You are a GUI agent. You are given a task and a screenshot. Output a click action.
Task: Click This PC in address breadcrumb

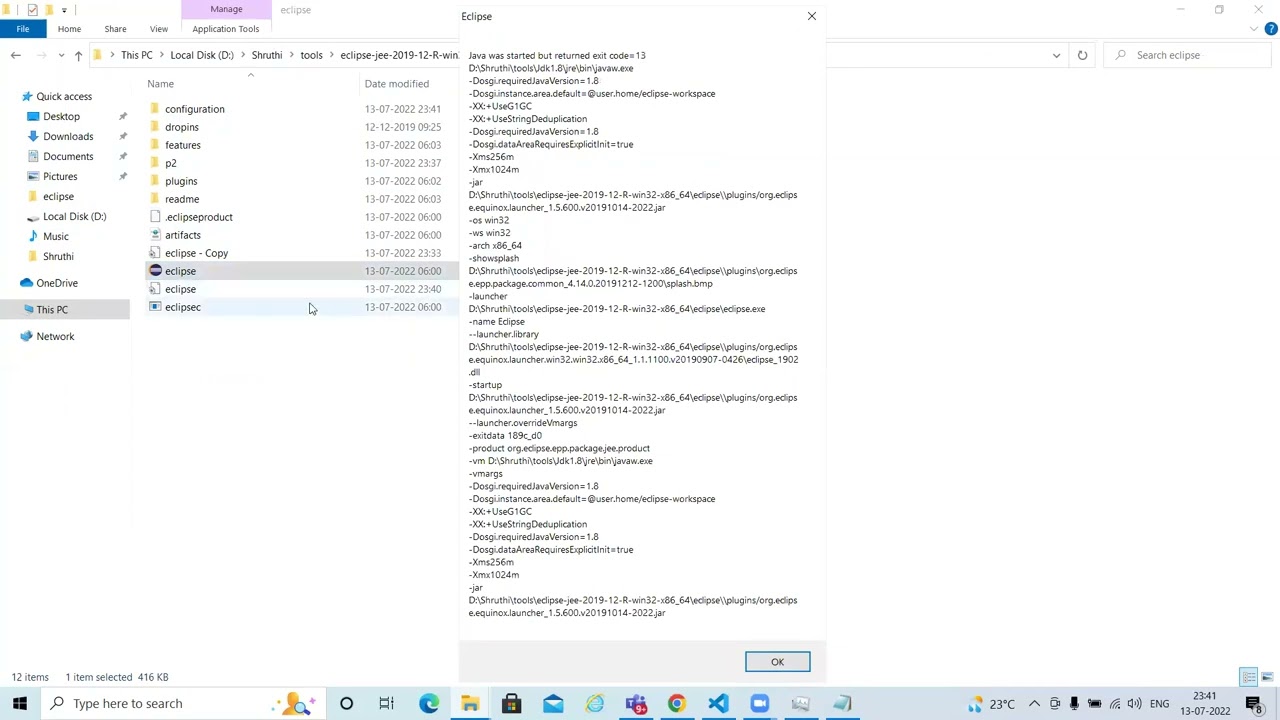tap(137, 55)
